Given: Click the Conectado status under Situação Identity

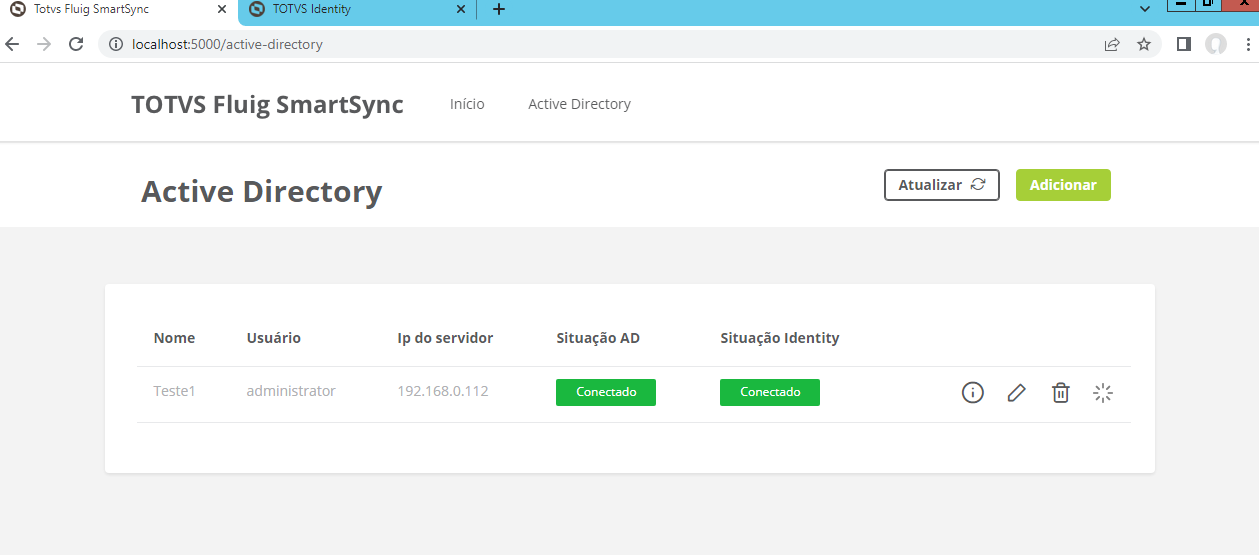Looking at the screenshot, I should coord(770,392).
